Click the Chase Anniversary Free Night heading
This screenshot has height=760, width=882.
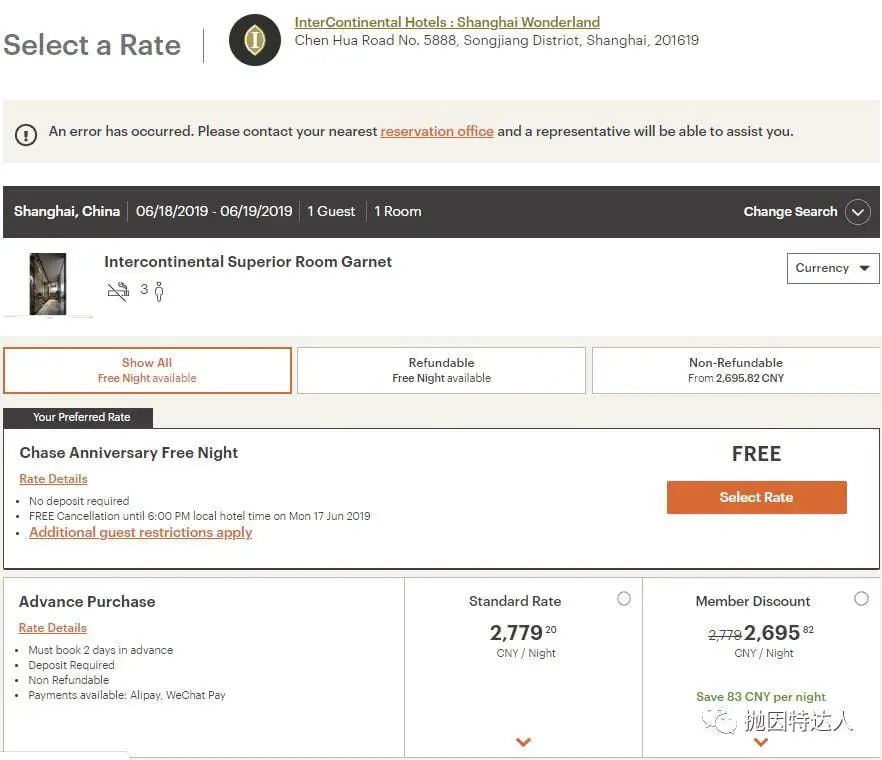129,453
